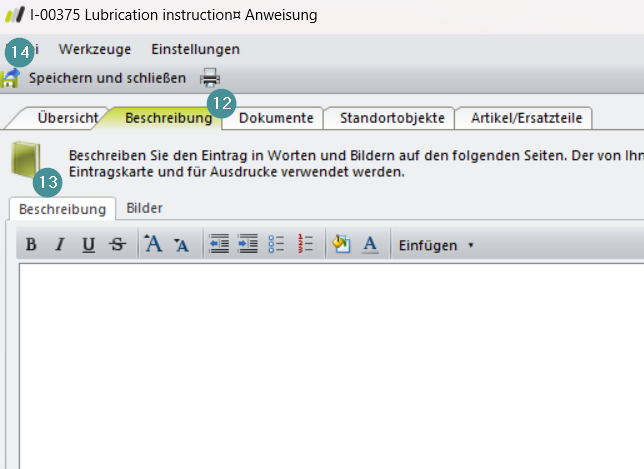This screenshot has width=644, height=469.
Task: Open the Einfügen dropdown
Action: coord(436,245)
